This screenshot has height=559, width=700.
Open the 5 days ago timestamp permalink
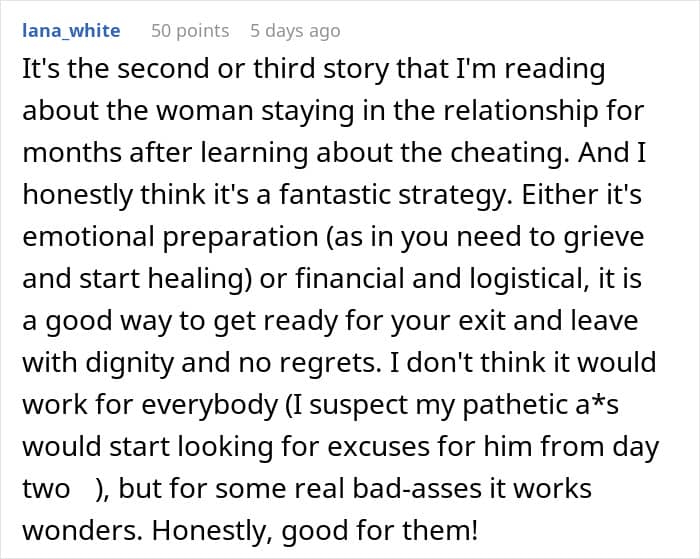[x=295, y=31]
